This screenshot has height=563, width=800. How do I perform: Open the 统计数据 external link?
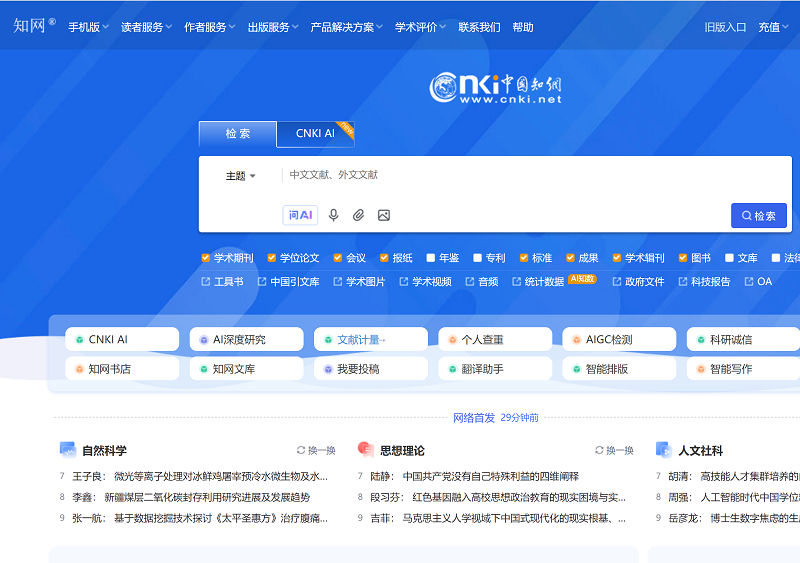[x=538, y=282]
